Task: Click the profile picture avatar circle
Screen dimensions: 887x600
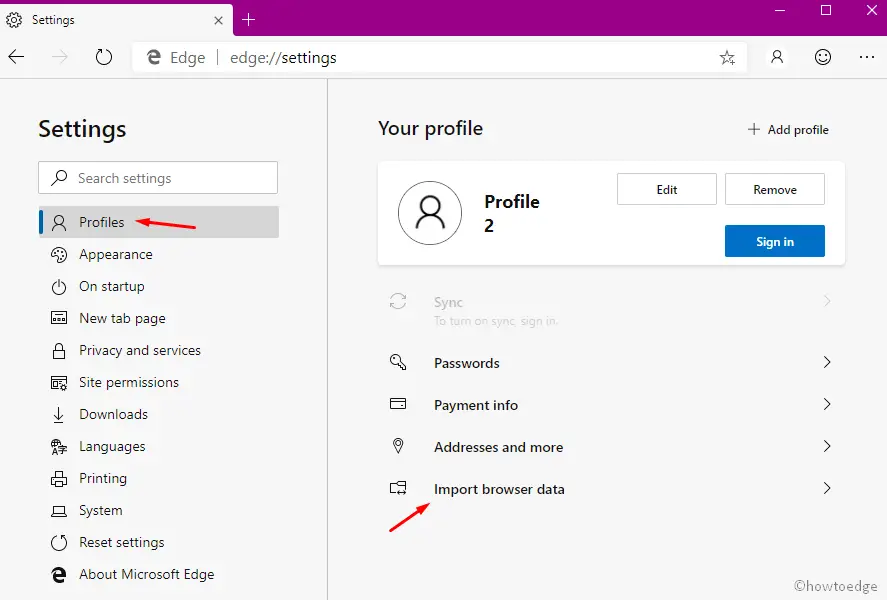Action: [x=430, y=213]
